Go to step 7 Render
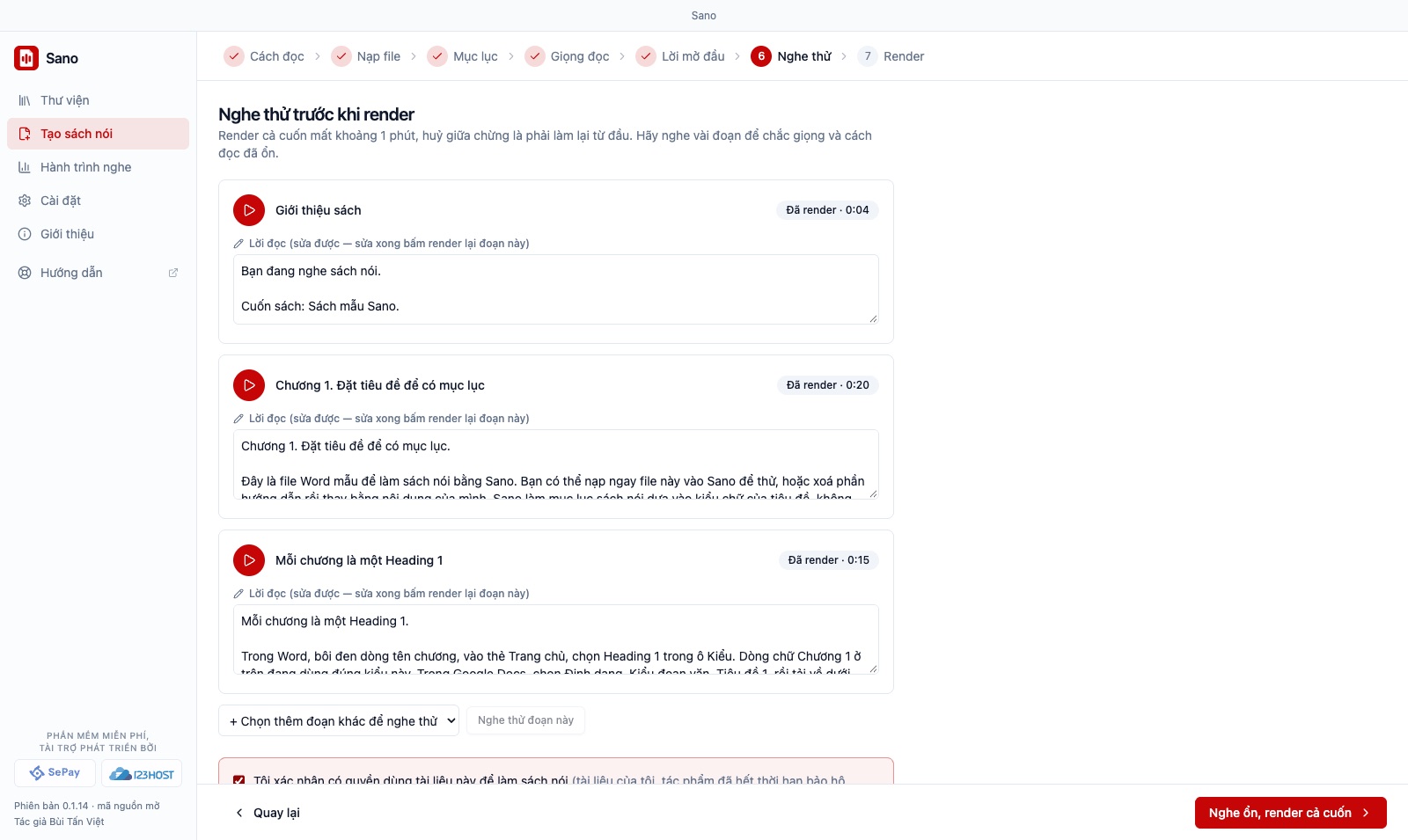This screenshot has height=840, width=1408. pyautogui.click(x=891, y=56)
